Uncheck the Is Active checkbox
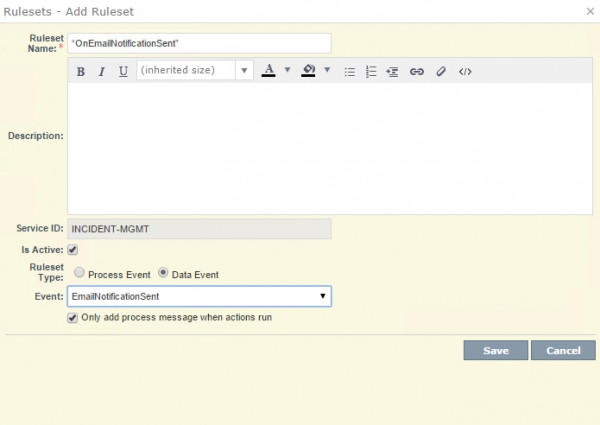This screenshot has width=600, height=425. (72, 250)
